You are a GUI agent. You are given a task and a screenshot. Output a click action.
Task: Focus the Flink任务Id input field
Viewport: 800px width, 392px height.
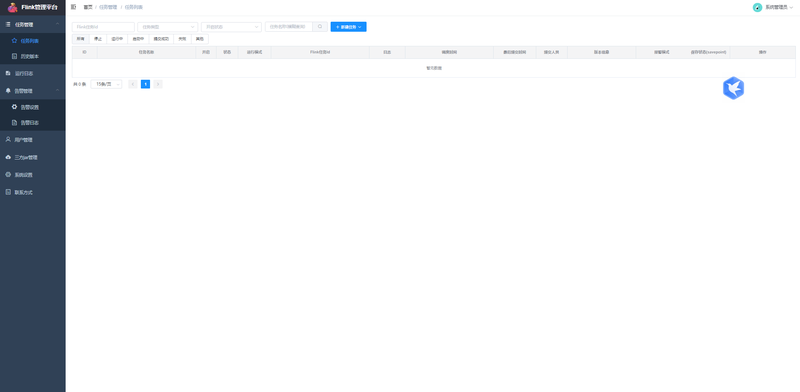click(103, 27)
